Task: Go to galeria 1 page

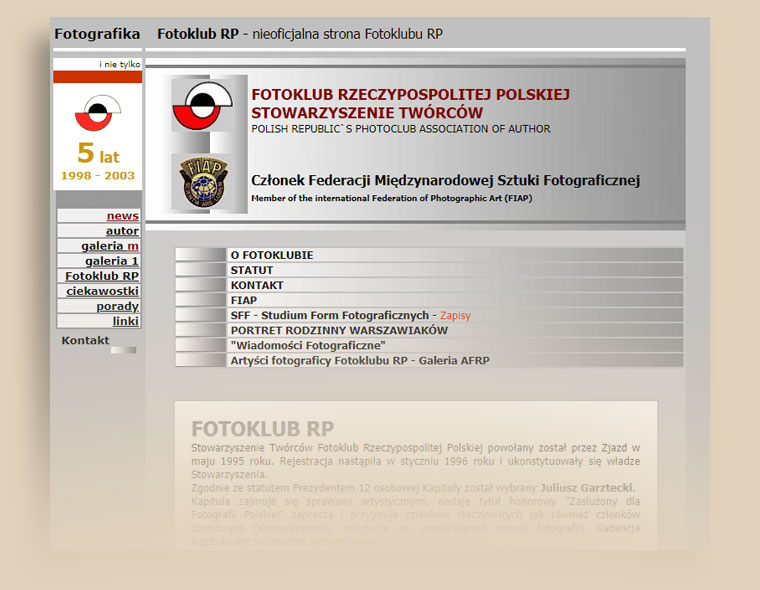Action: click(x=112, y=261)
